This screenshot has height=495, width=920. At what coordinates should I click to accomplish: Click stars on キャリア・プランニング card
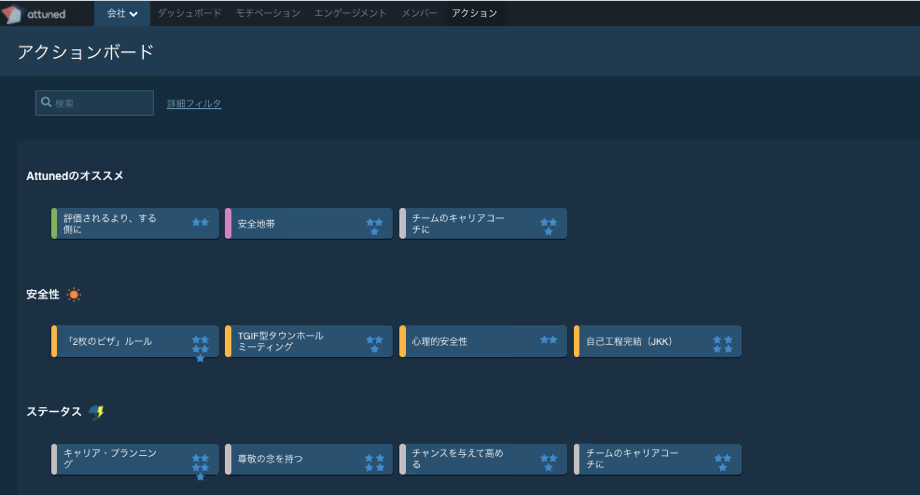click(x=200, y=467)
